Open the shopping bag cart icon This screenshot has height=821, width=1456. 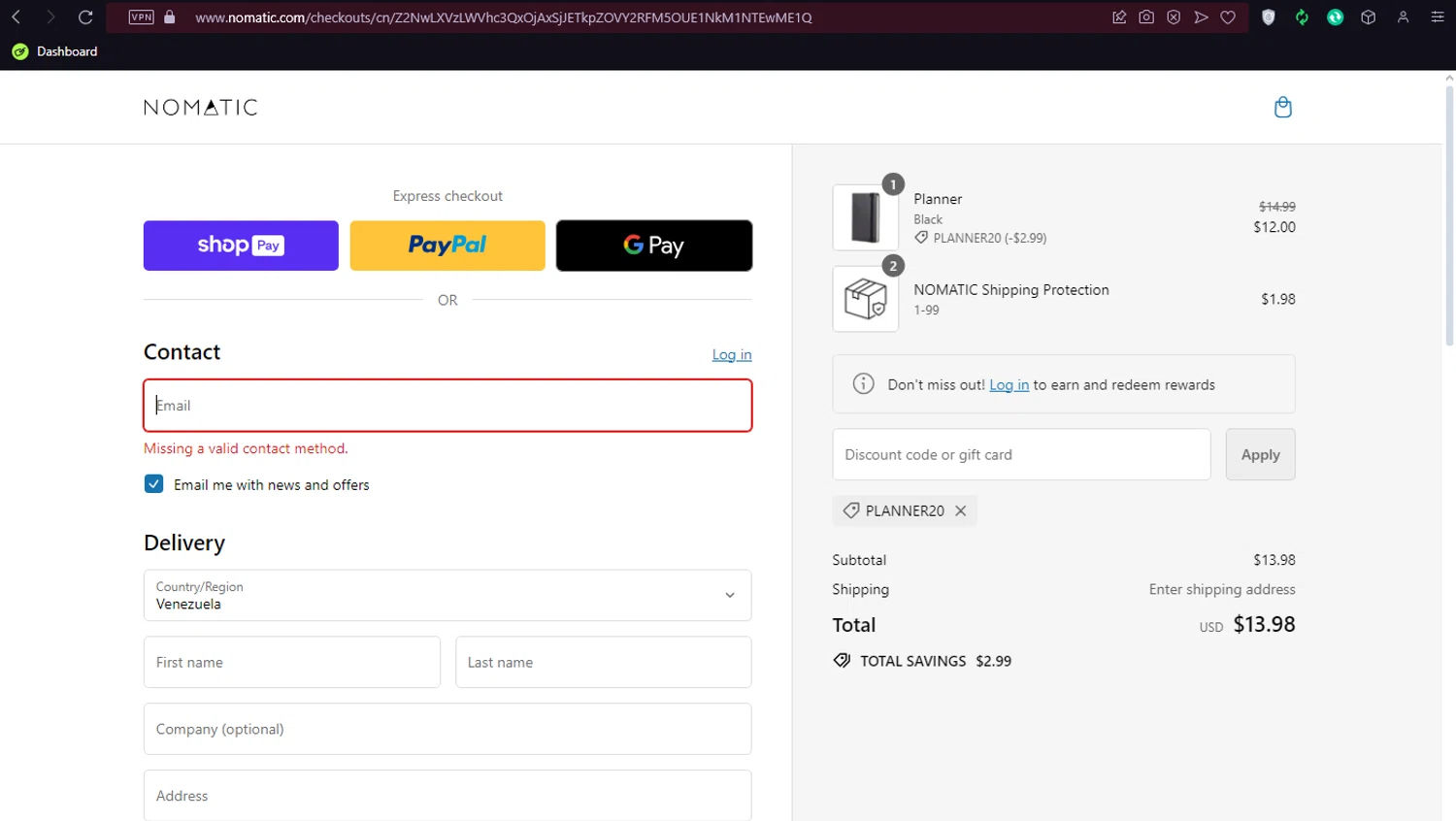(x=1282, y=107)
